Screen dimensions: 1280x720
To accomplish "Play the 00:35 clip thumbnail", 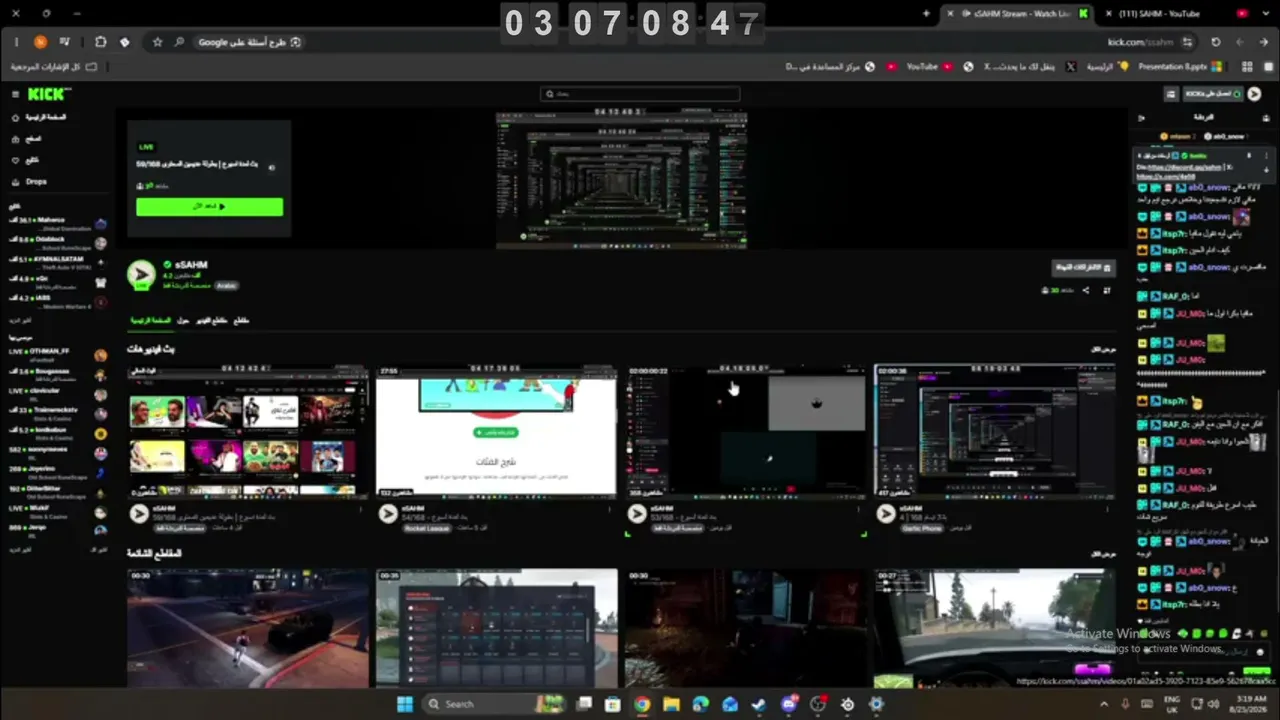I will 496,628.
